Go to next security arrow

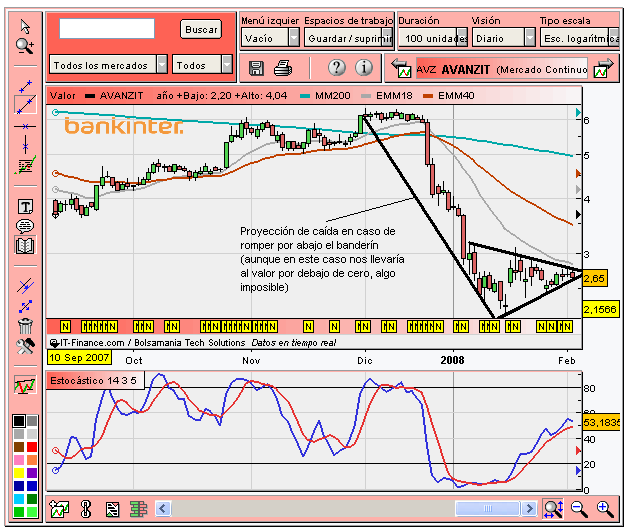[x=603, y=68]
